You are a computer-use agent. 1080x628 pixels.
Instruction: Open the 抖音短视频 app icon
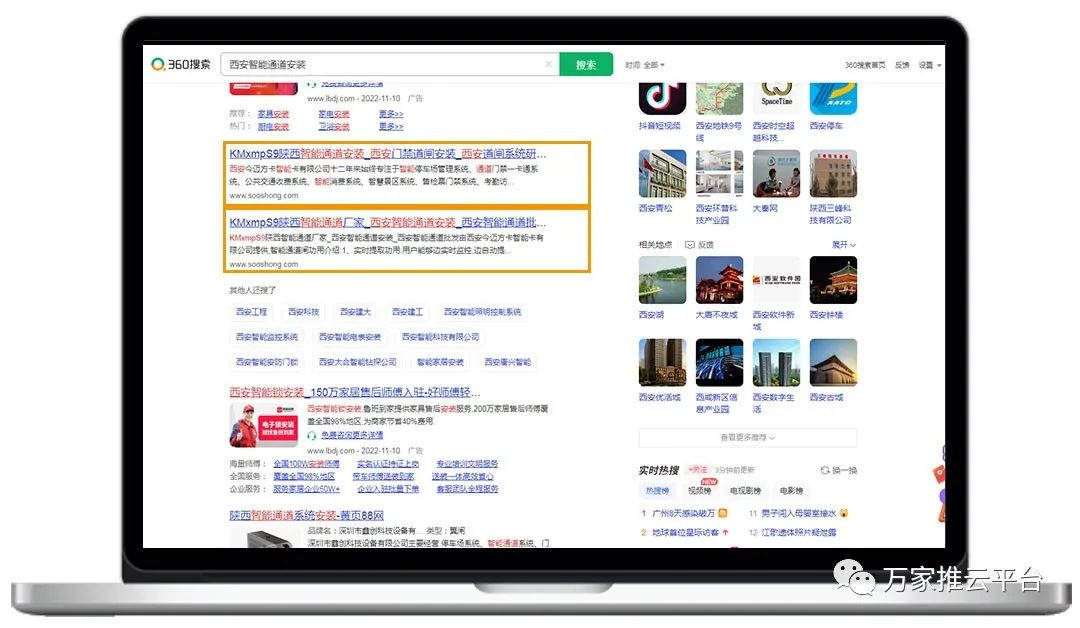pos(662,95)
